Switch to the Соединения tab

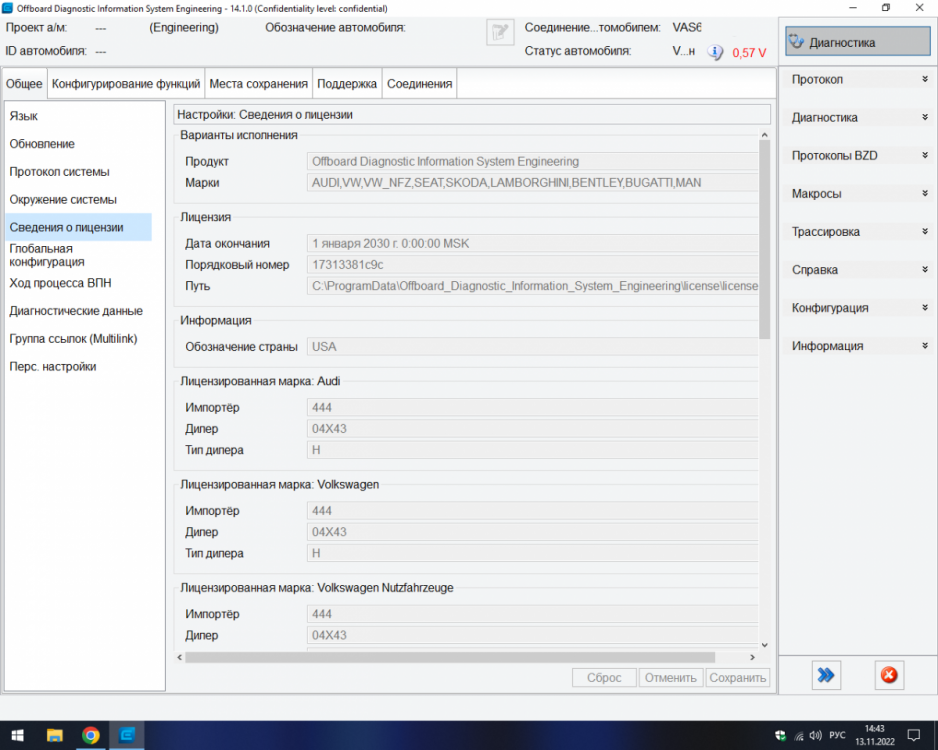coord(419,84)
